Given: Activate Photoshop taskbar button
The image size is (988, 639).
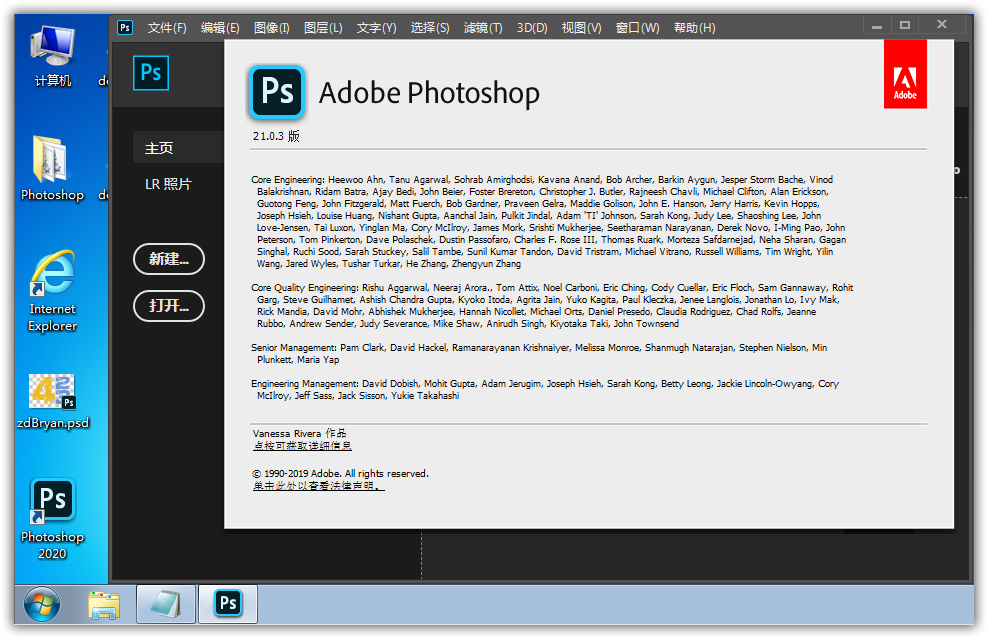Looking at the screenshot, I should (228, 604).
